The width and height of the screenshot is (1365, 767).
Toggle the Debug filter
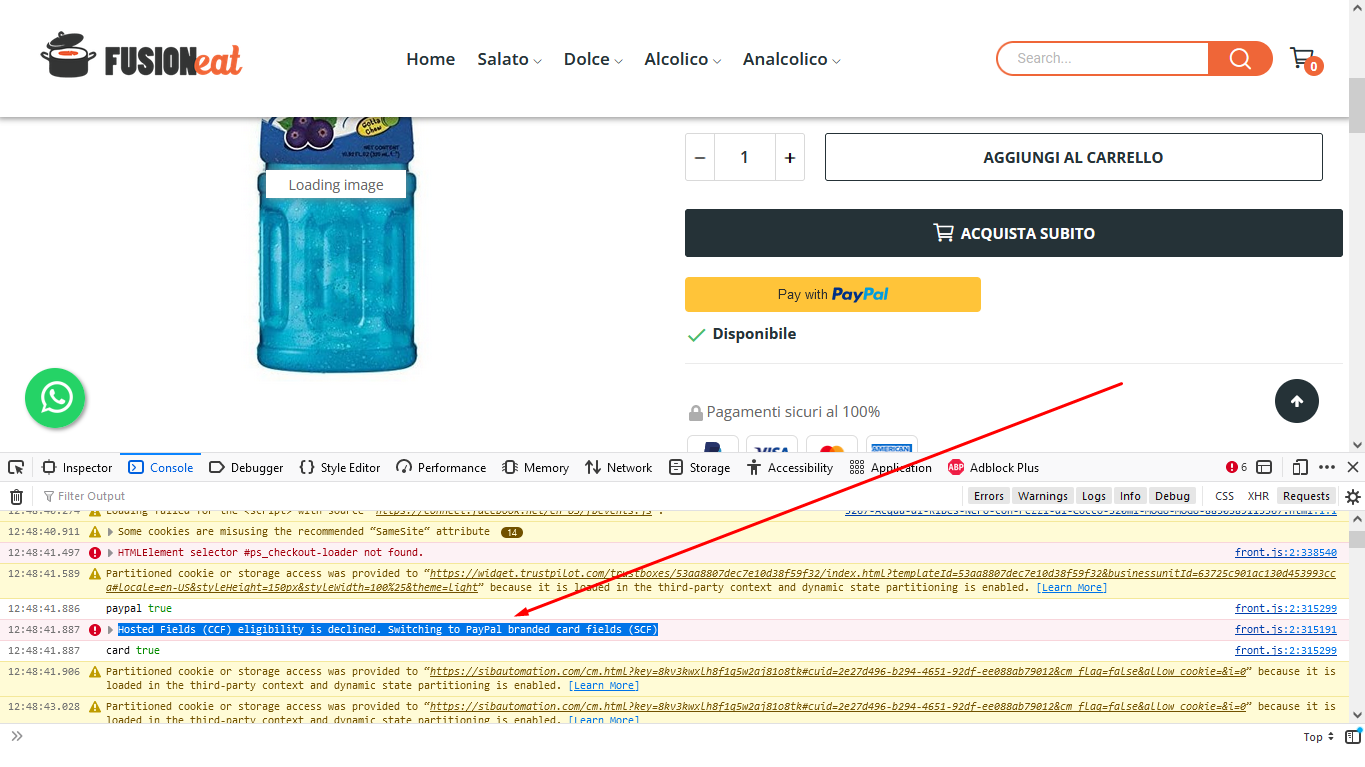pos(1172,496)
